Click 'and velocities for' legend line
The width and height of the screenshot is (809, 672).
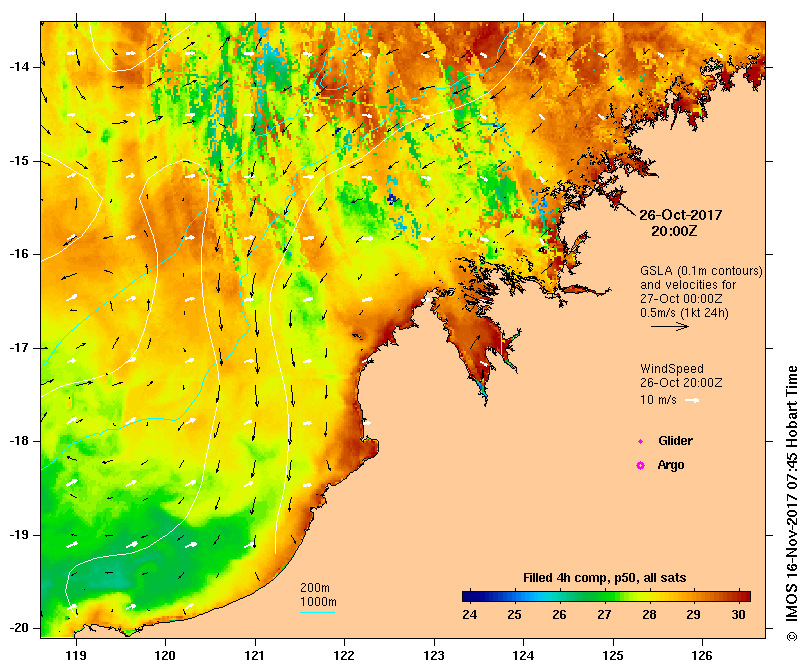click(688, 285)
